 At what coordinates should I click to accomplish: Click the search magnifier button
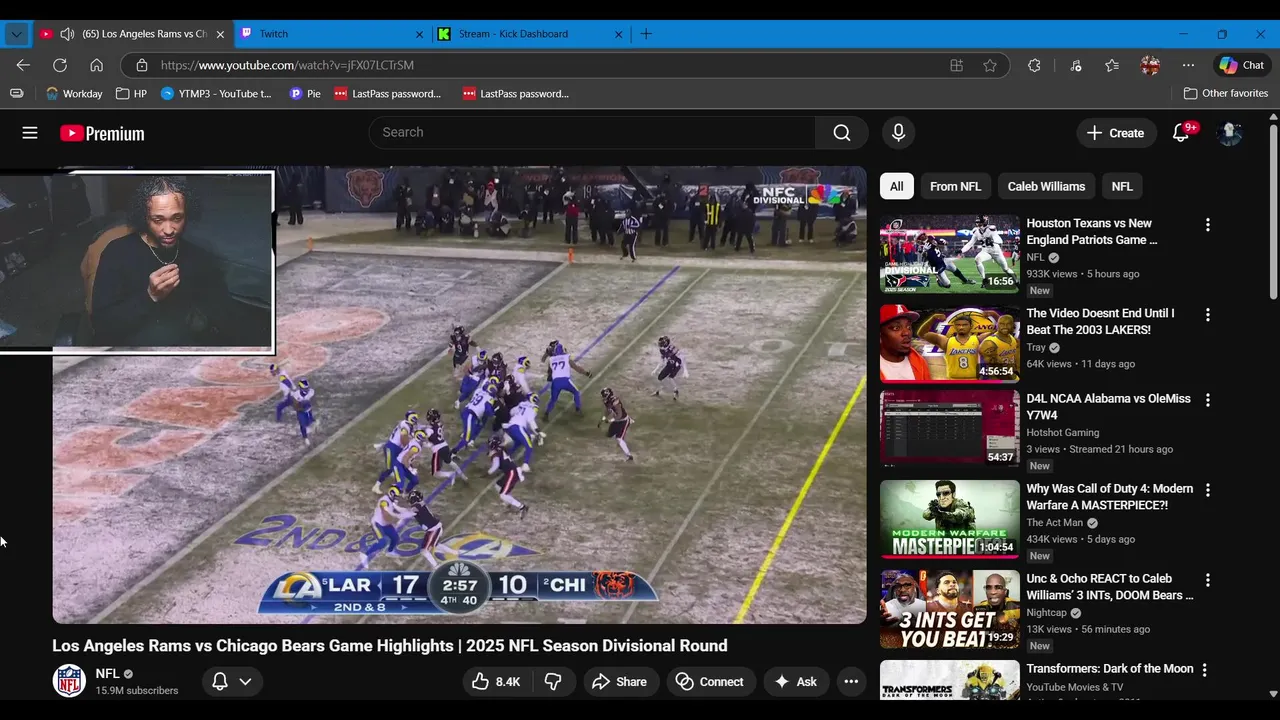tap(842, 132)
